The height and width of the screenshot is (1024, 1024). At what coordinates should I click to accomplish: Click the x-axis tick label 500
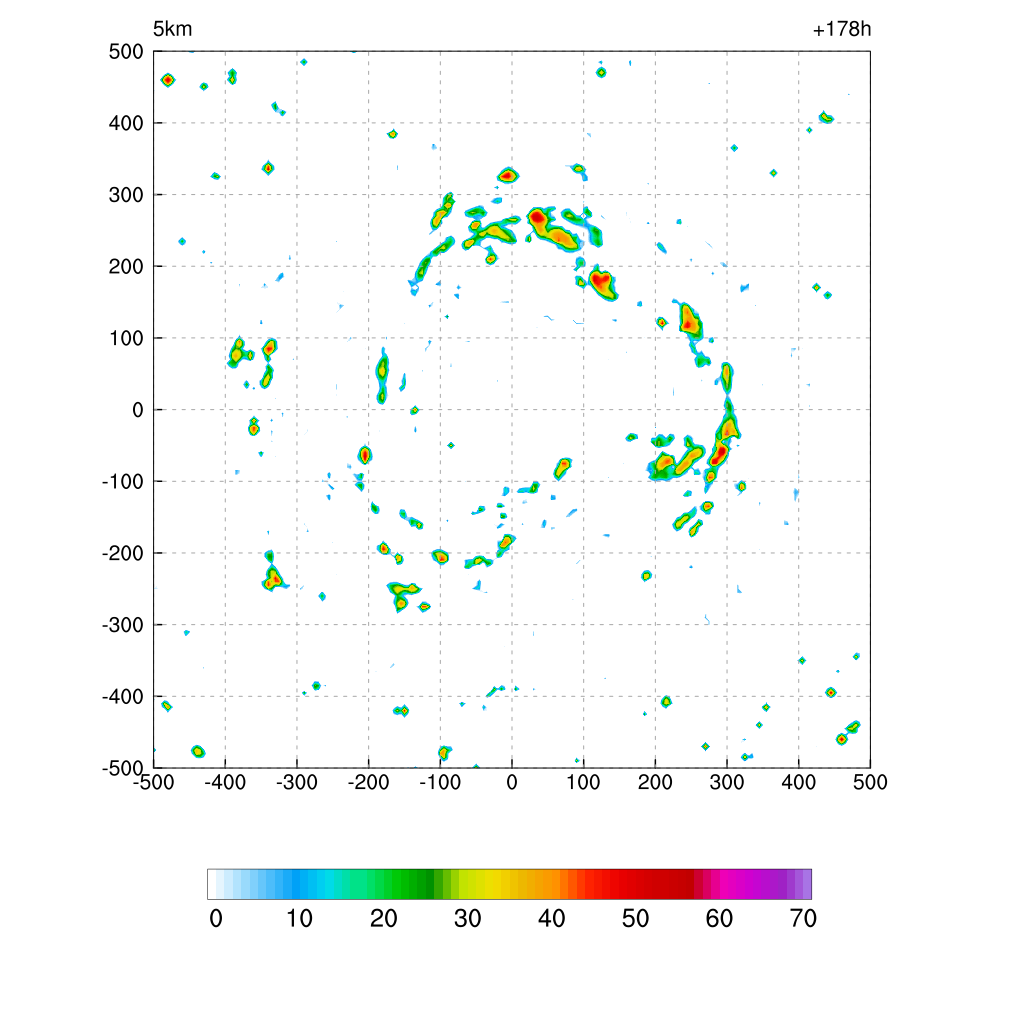click(x=870, y=782)
